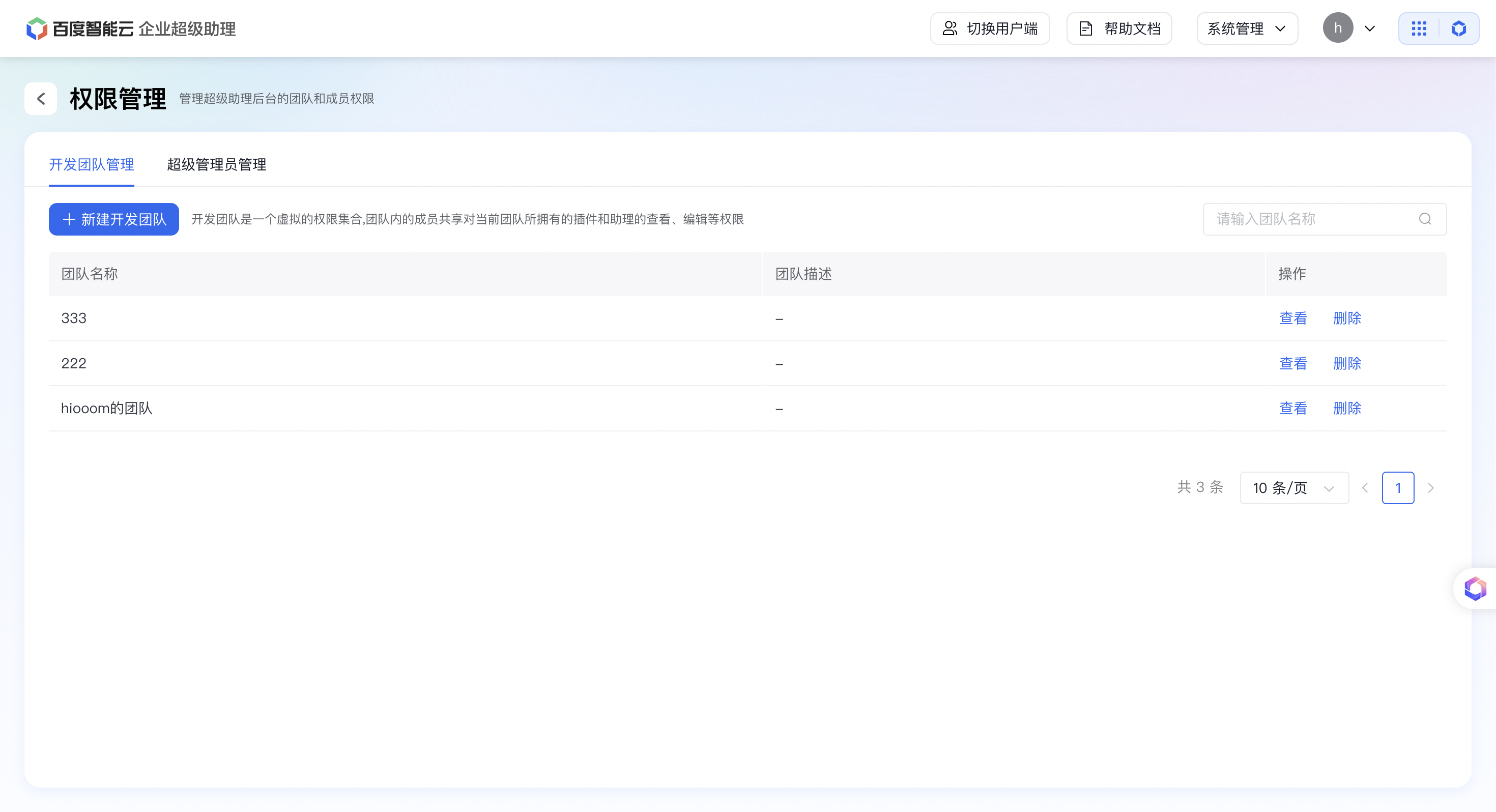Delete team 333

point(1347,318)
